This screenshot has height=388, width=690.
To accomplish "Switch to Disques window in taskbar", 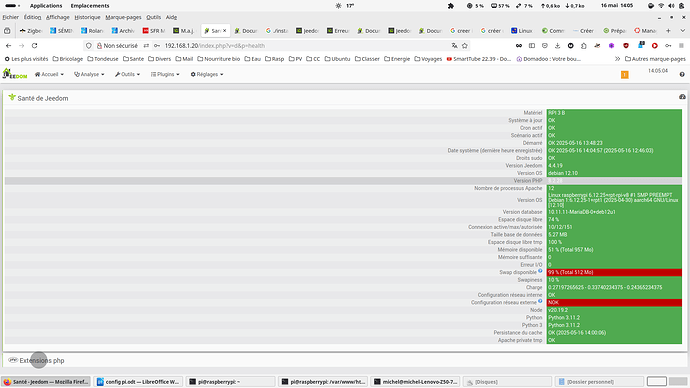I will pyautogui.click(x=507, y=381).
